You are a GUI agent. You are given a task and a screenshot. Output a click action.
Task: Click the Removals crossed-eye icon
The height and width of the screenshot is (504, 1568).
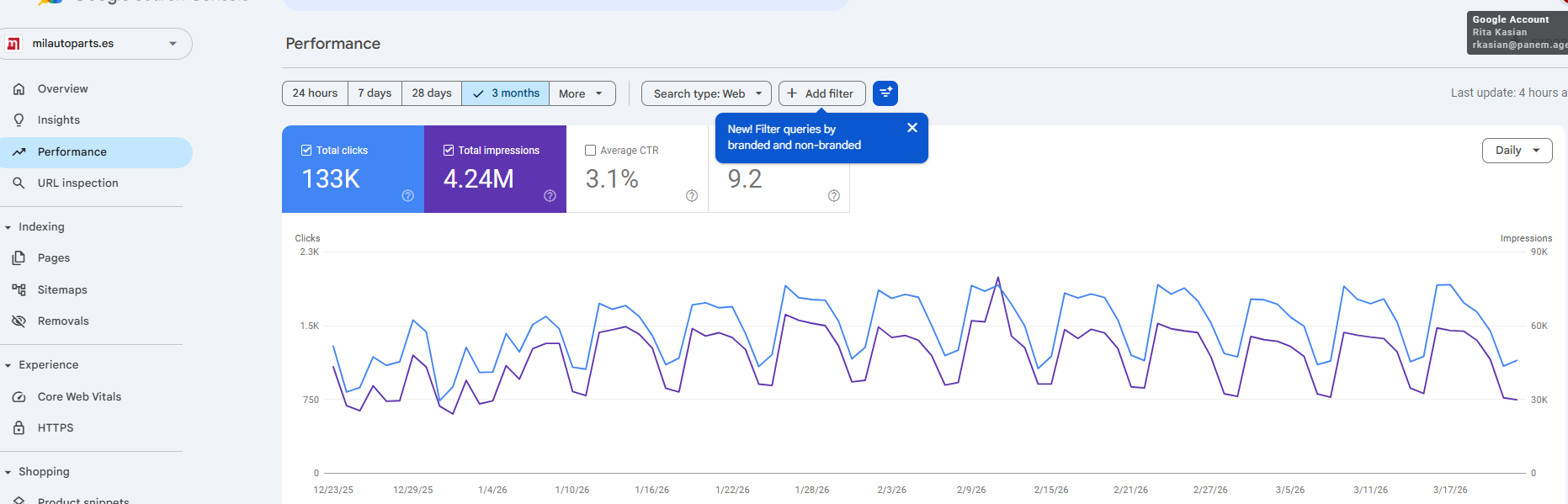click(x=19, y=321)
